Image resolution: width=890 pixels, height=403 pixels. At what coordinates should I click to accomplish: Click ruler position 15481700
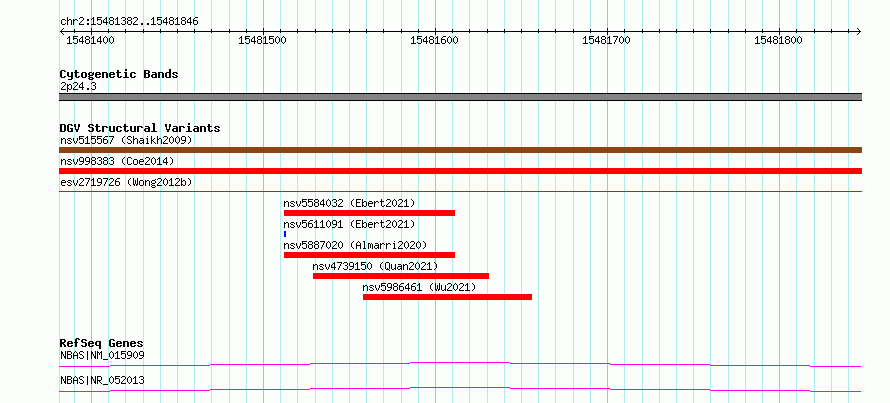pyautogui.click(x=607, y=40)
